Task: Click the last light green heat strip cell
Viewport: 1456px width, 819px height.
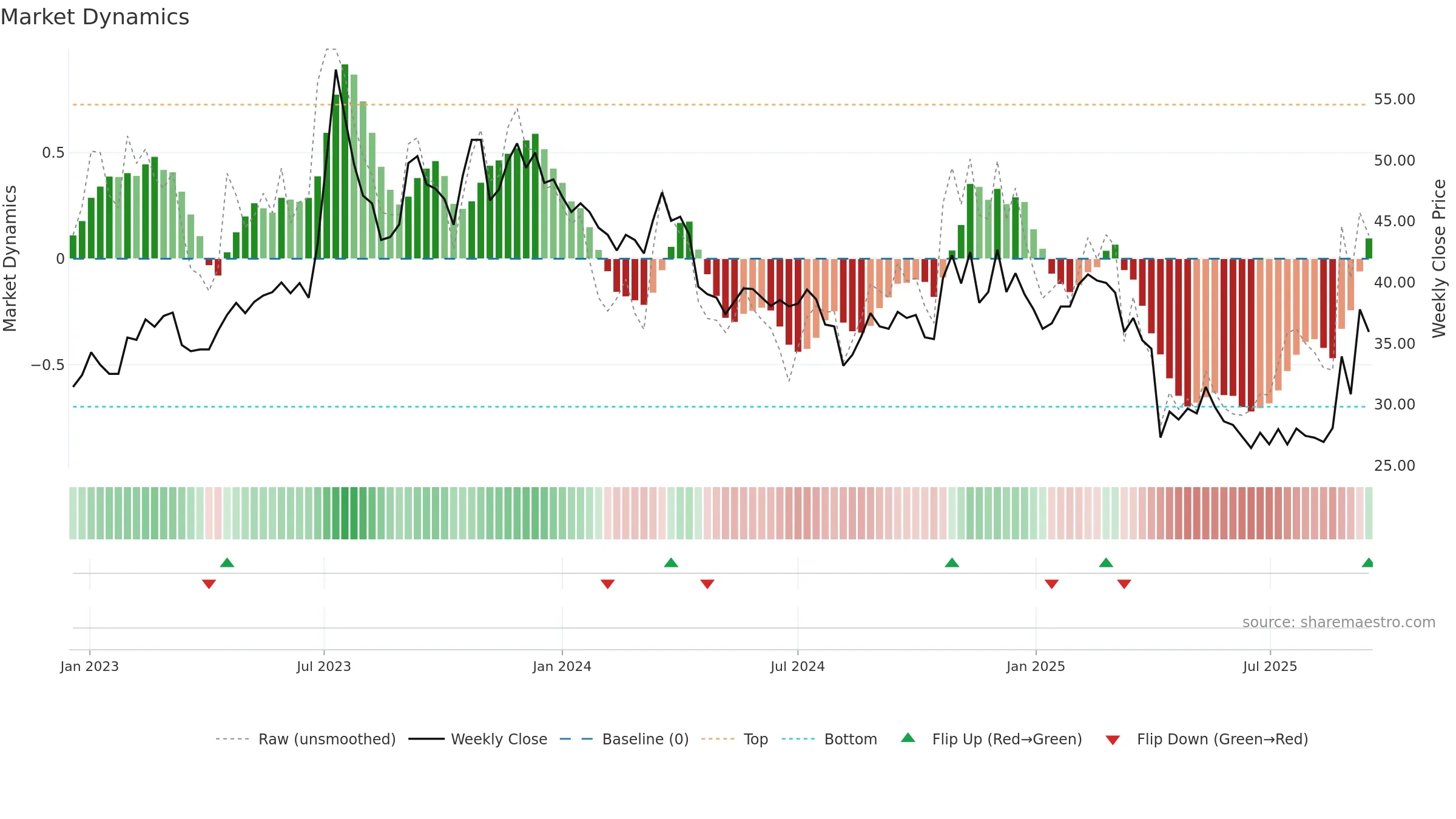Action: click(1369, 513)
